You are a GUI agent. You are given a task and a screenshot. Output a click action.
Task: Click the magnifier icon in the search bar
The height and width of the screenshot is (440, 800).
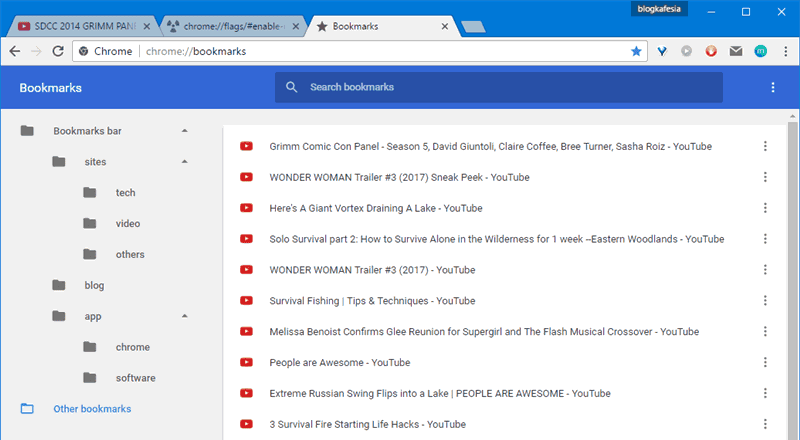[291, 87]
